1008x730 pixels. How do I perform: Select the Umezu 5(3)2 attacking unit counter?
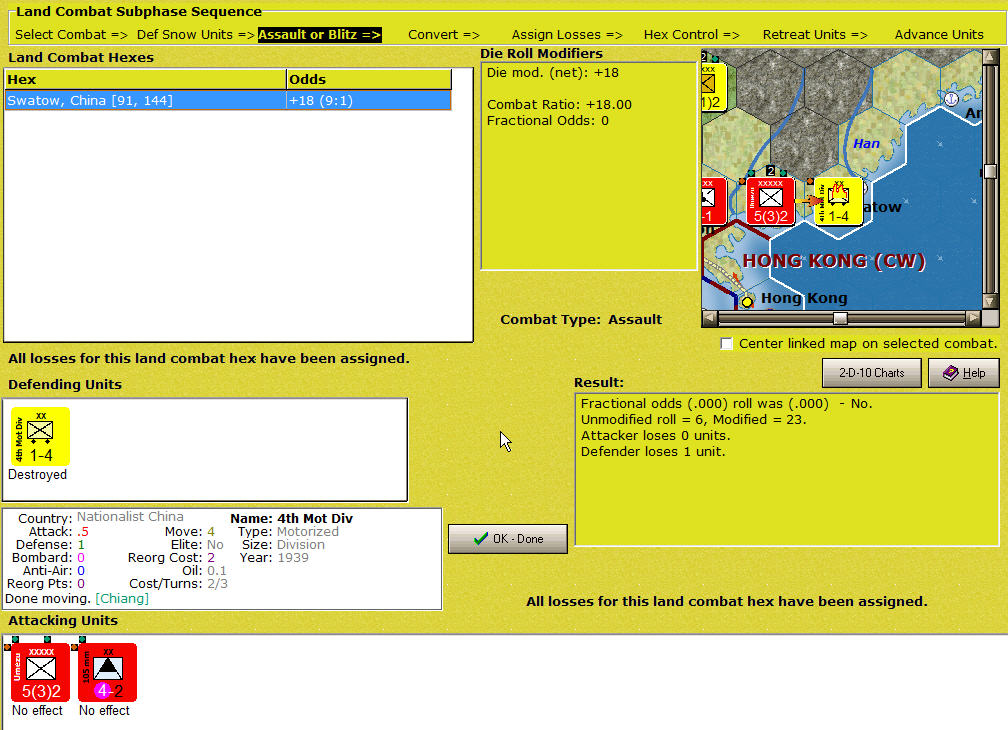[x=40, y=672]
